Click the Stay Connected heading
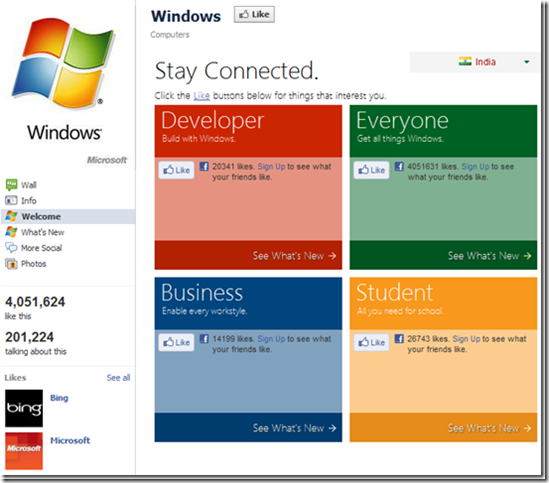The height and width of the screenshot is (483, 549). pyautogui.click(x=237, y=71)
